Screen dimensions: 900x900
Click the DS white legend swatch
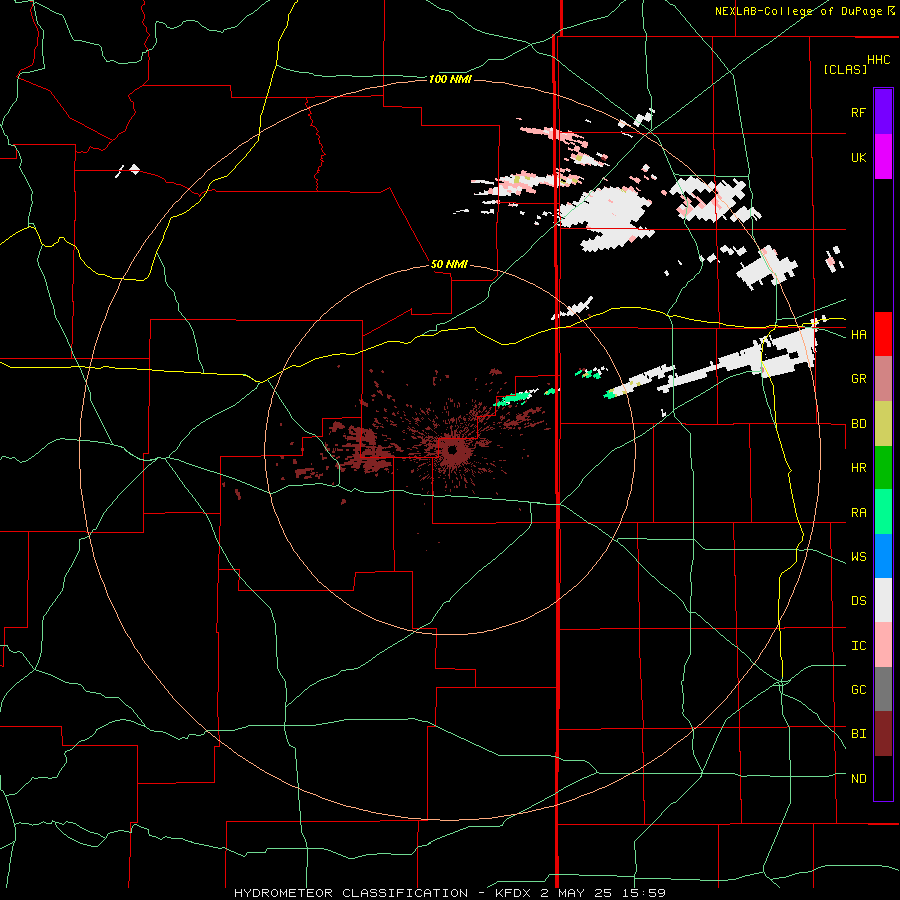click(x=883, y=600)
